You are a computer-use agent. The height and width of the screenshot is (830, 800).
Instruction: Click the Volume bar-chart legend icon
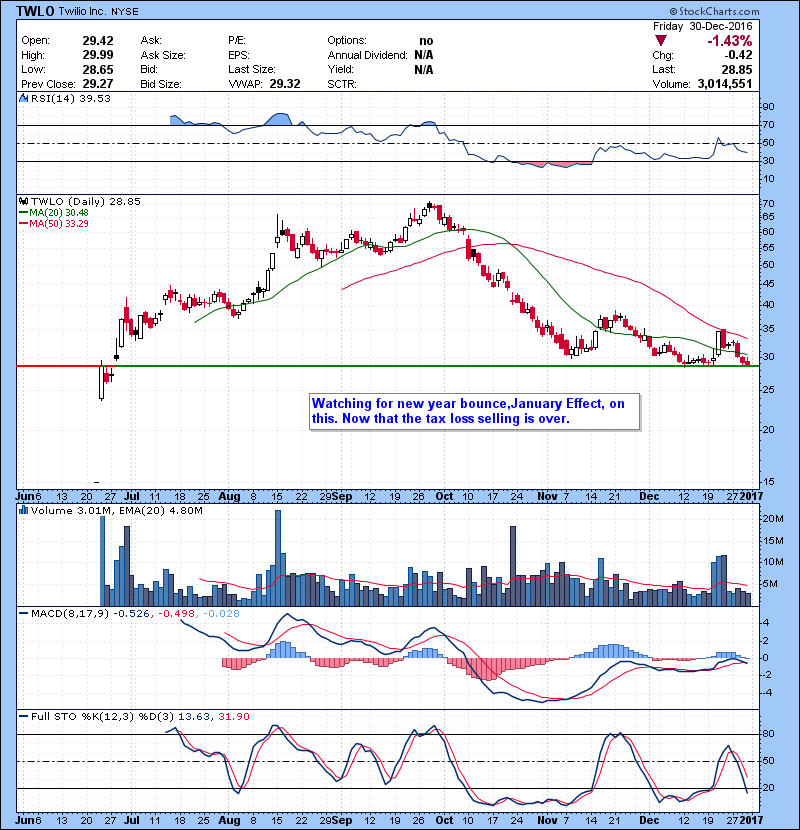tap(23, 510)
